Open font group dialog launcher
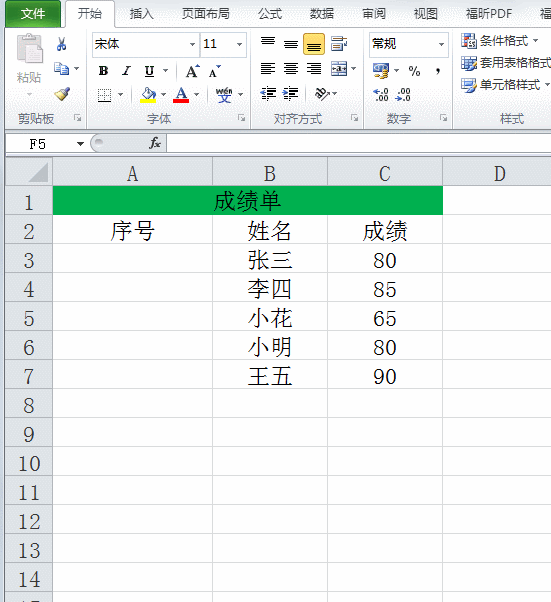 pos(241,118)
